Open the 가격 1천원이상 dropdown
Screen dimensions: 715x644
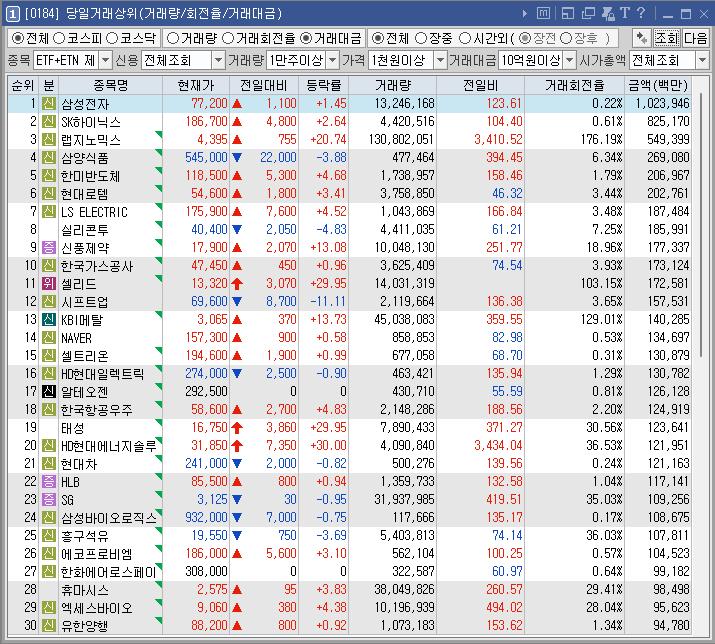pos(440,60)
